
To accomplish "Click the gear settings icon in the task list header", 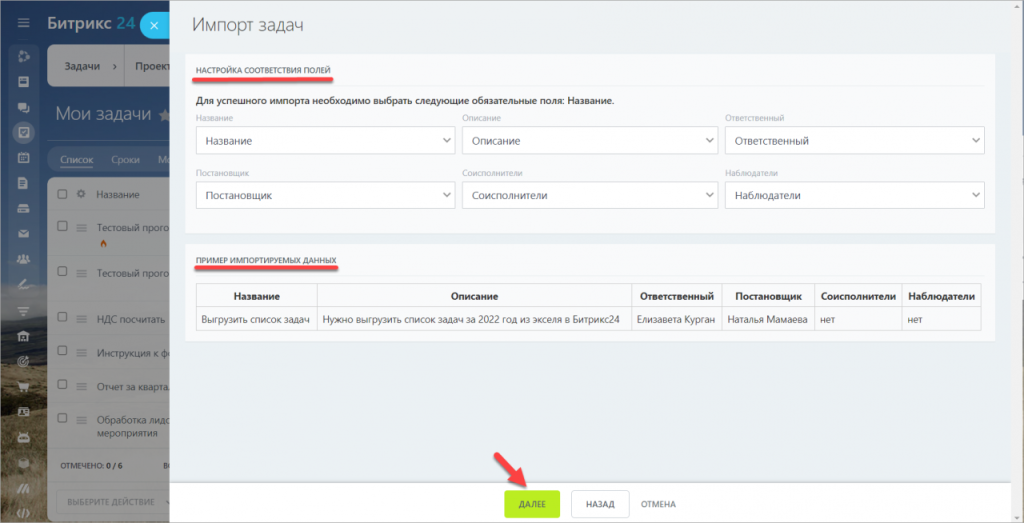I will point(81,194).
